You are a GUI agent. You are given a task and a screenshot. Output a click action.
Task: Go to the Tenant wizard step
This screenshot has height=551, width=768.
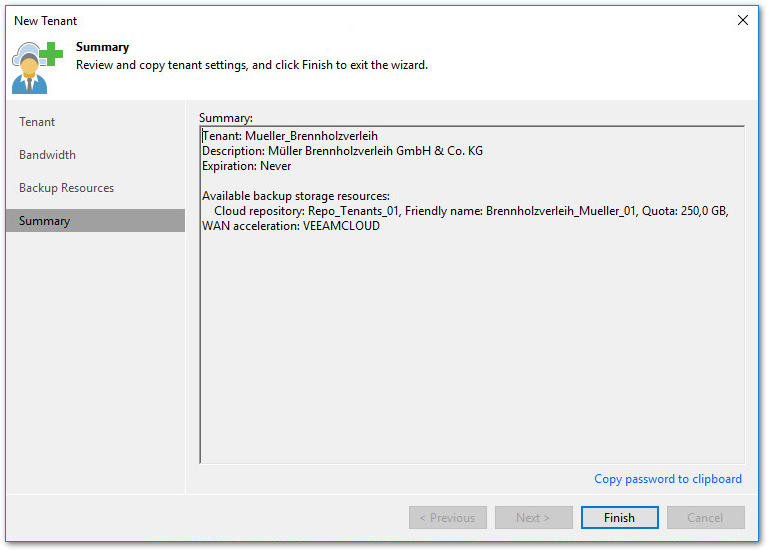[x=37, y=122]
